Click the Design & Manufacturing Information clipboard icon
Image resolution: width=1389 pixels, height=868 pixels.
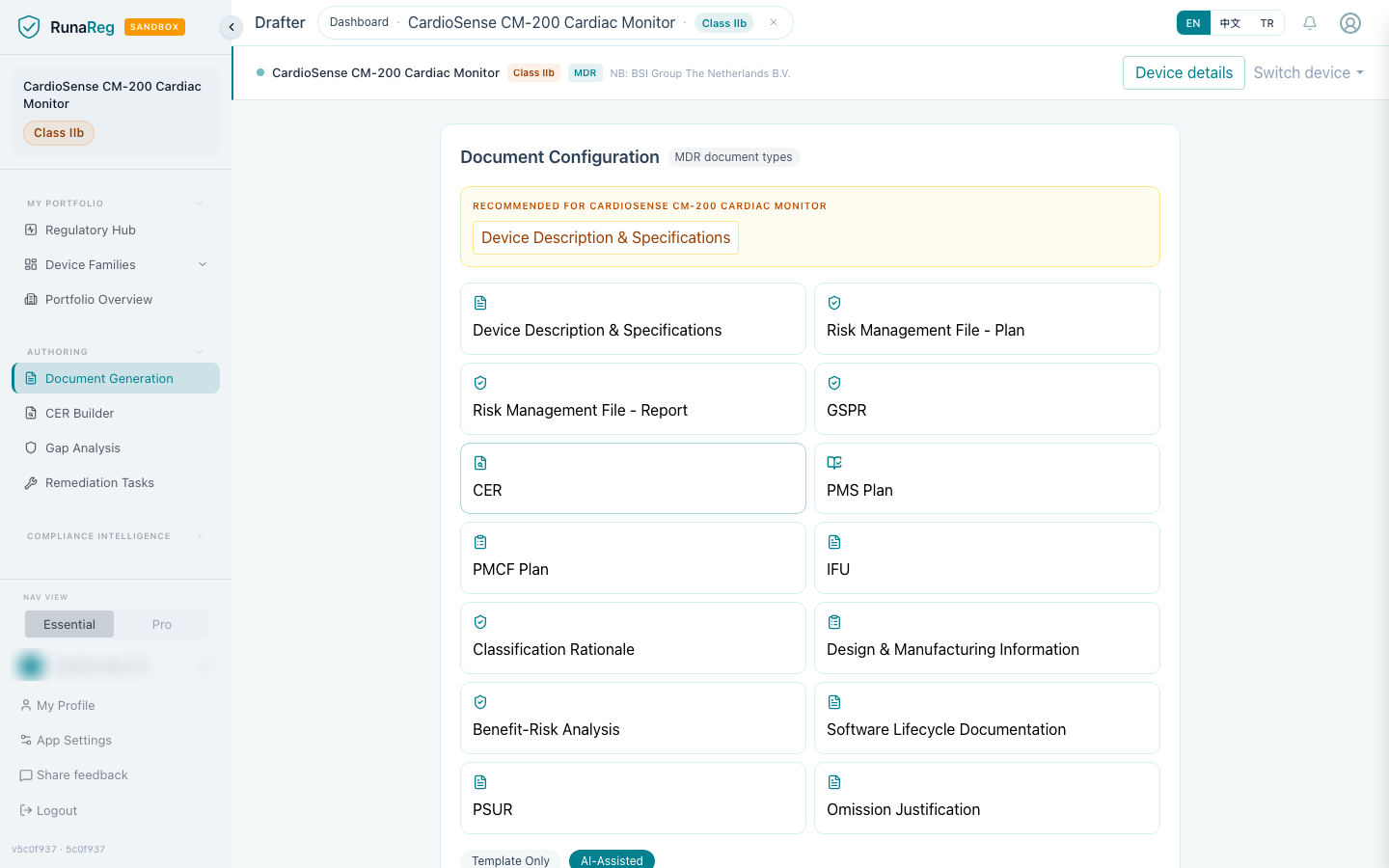834,622
